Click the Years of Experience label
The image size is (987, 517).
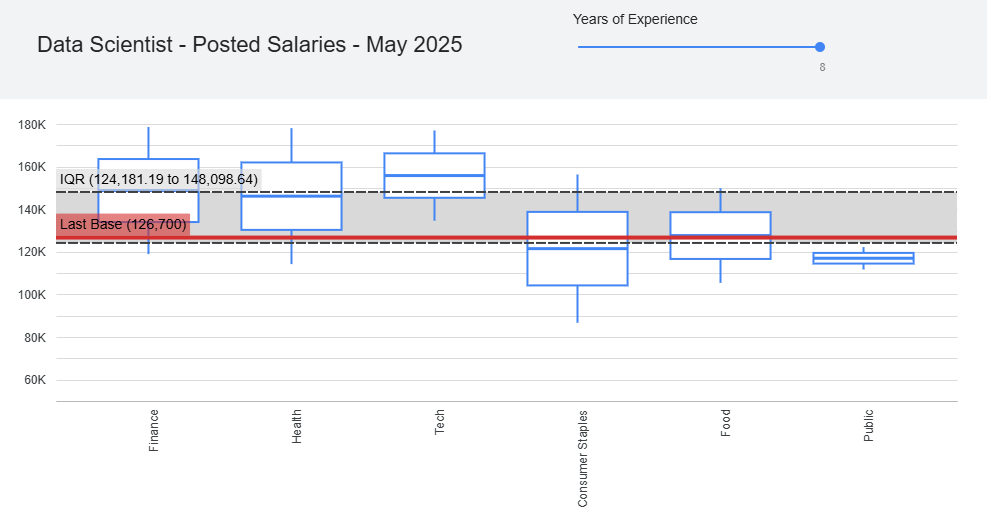click(x=635, y=20)
